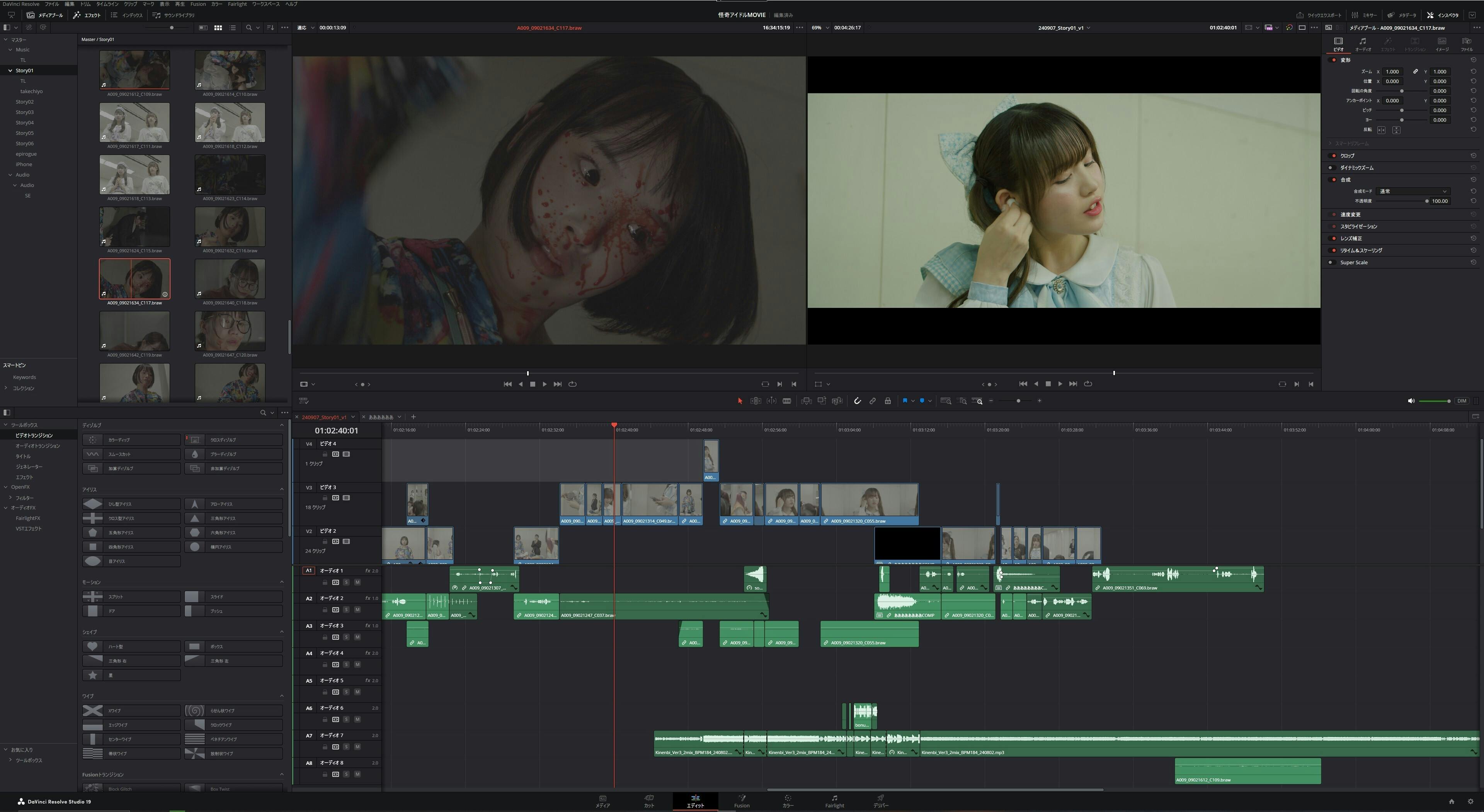Toggle linked selection chain icon

872,401
